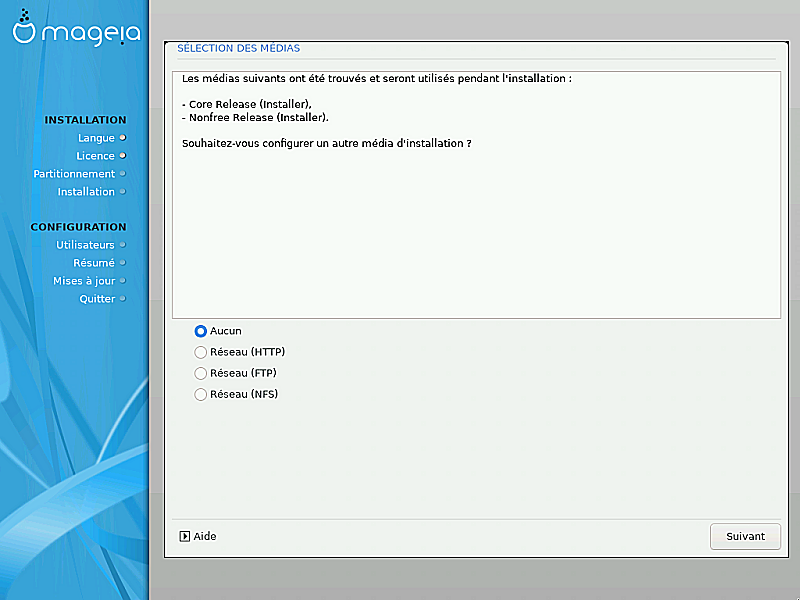Click the CONFIGURATION section heading
This screenshot has height=600, width=800.
(78, 227)
